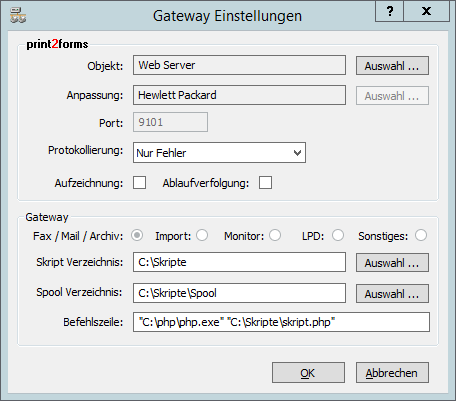Screen dimensions: 456x401
Task: Click the Skript Verzeichnis field
Action: [239, 262]
